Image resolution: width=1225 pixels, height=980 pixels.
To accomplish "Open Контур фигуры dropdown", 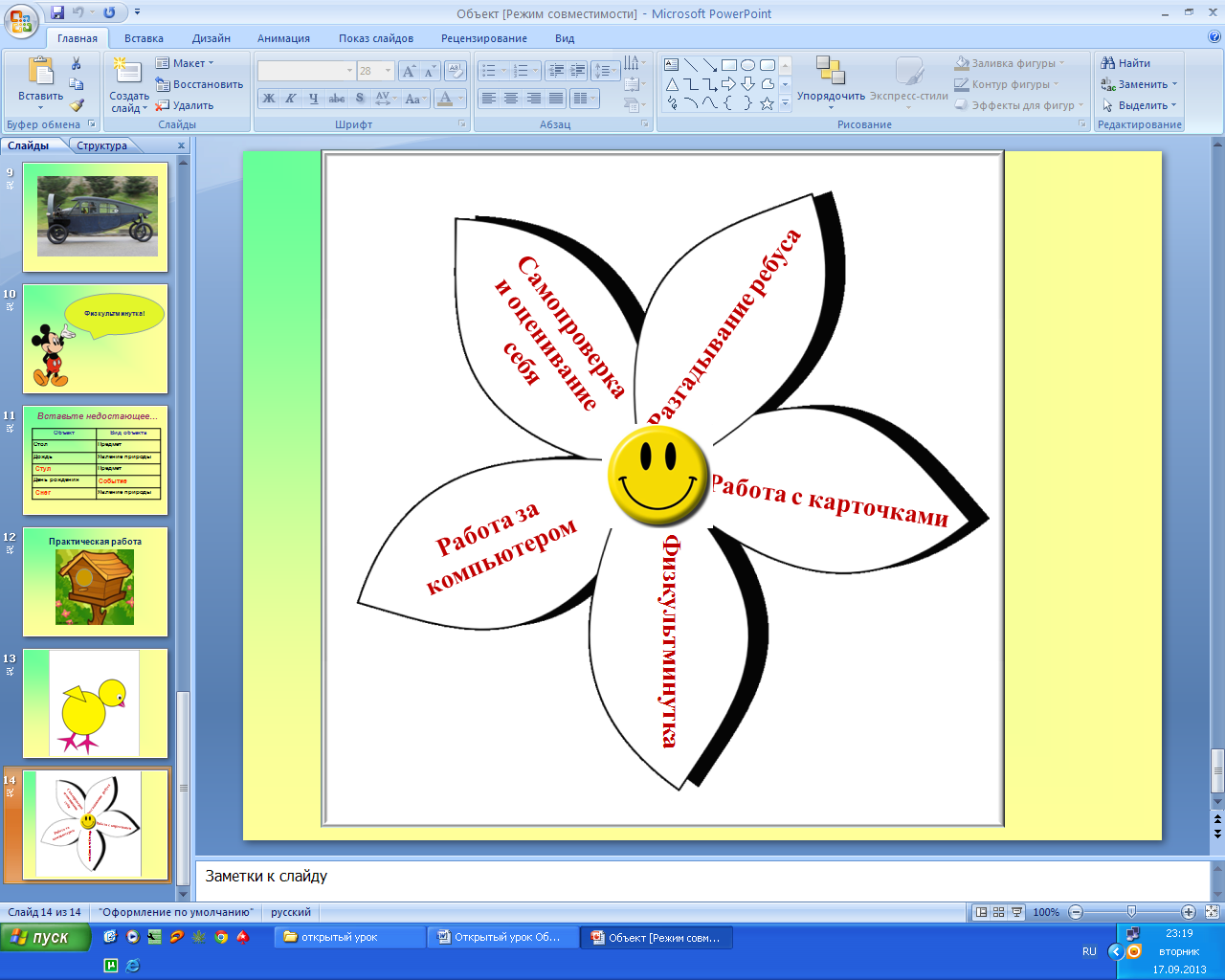I will [x=1007, y=84].
